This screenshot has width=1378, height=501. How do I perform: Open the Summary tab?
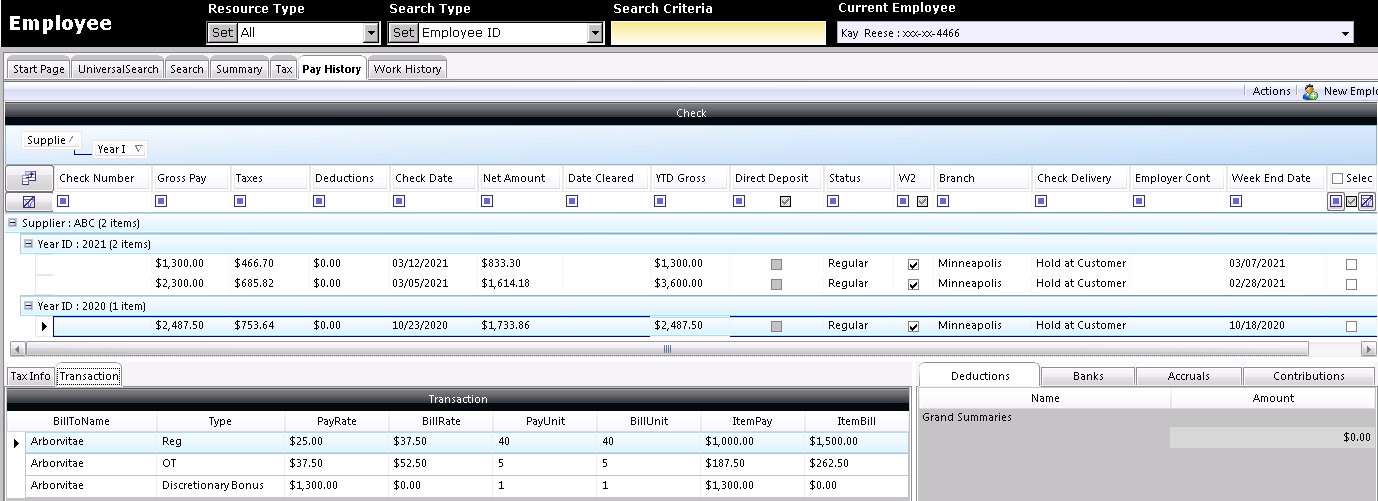[239, 69]
